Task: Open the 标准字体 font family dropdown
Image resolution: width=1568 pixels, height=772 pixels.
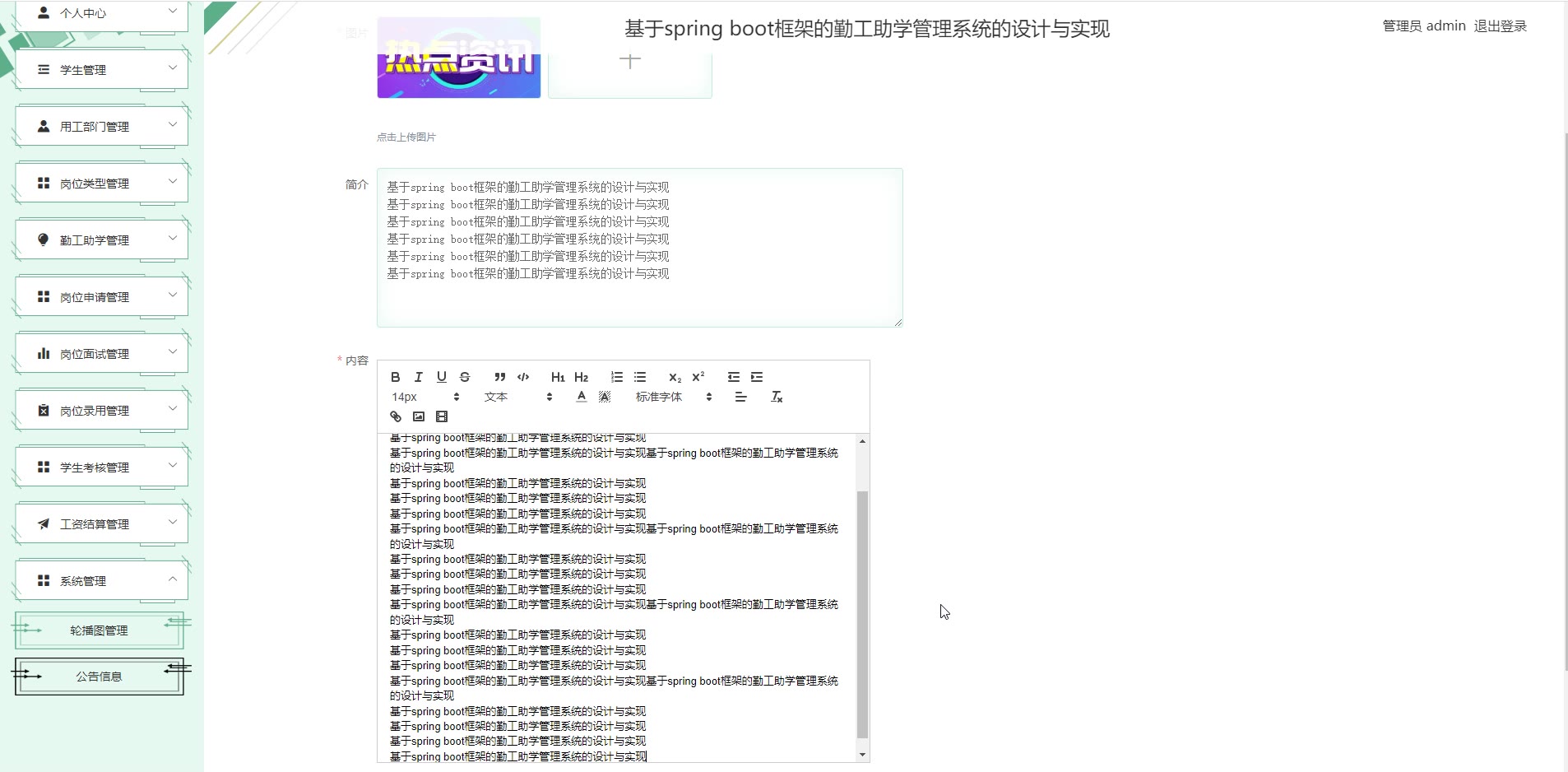Action: tap(674, 397)
